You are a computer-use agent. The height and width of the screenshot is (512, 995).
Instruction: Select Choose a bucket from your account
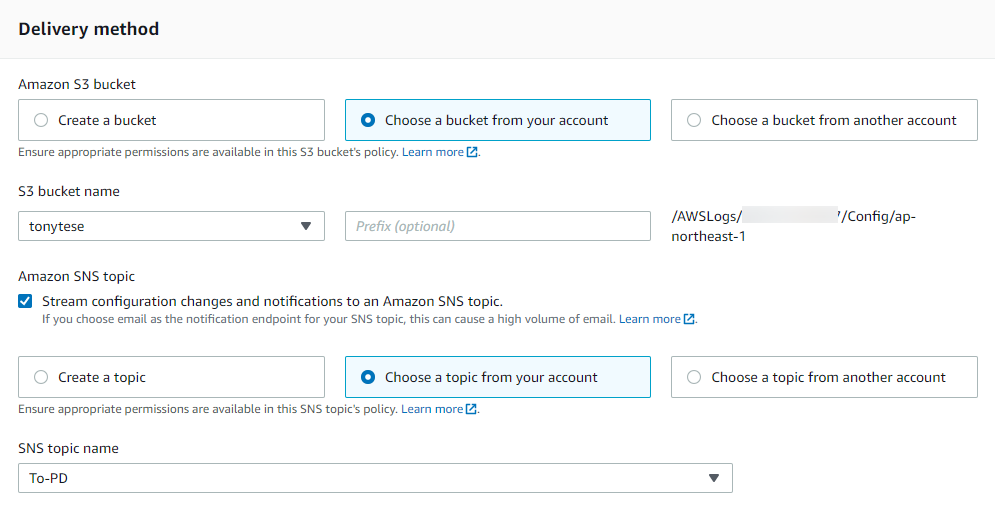coord(367,120)
